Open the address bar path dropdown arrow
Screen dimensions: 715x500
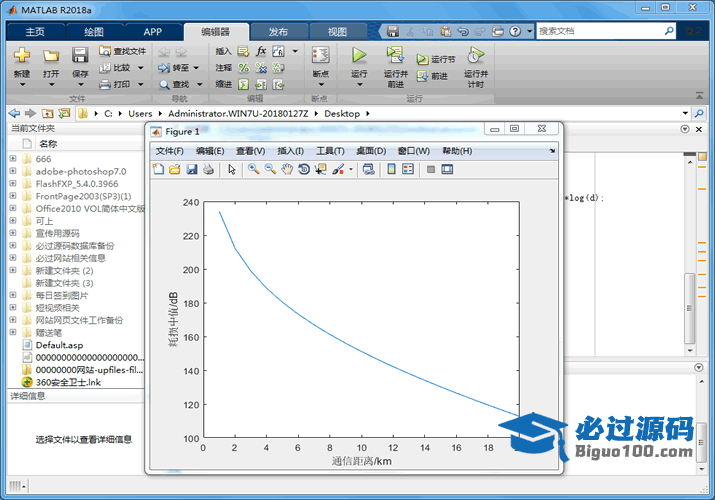pyautogui.click(x=685, y=113)
